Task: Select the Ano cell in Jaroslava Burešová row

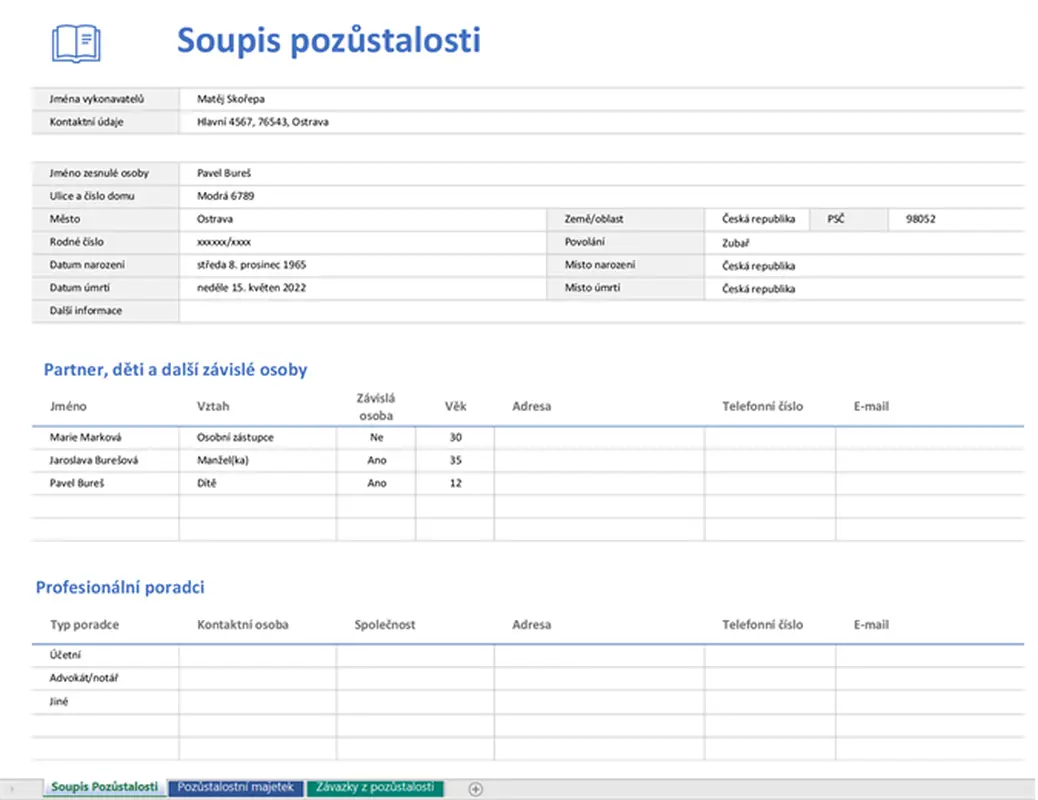Action: [376, 460]
